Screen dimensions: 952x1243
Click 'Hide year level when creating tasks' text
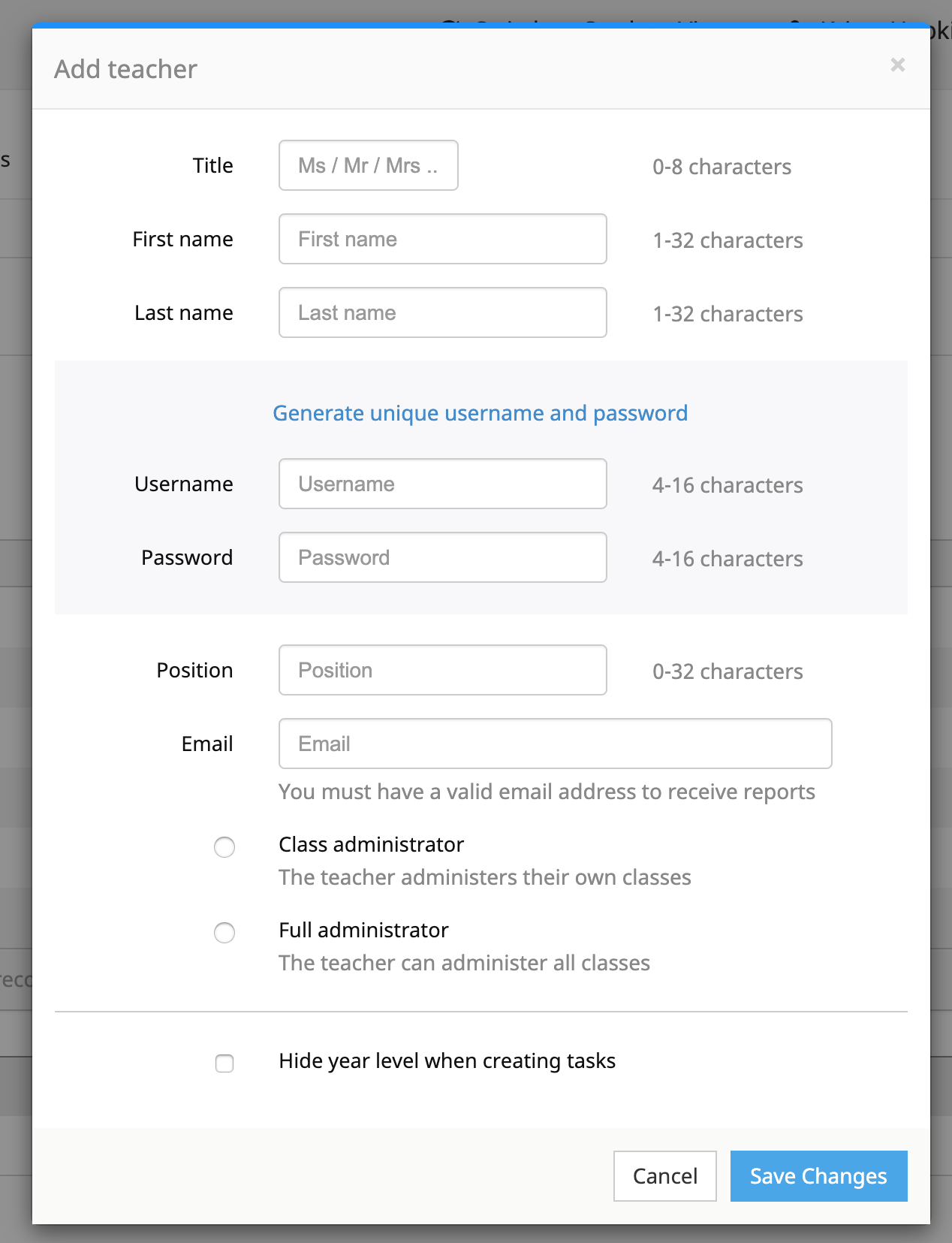point(447,1060)
